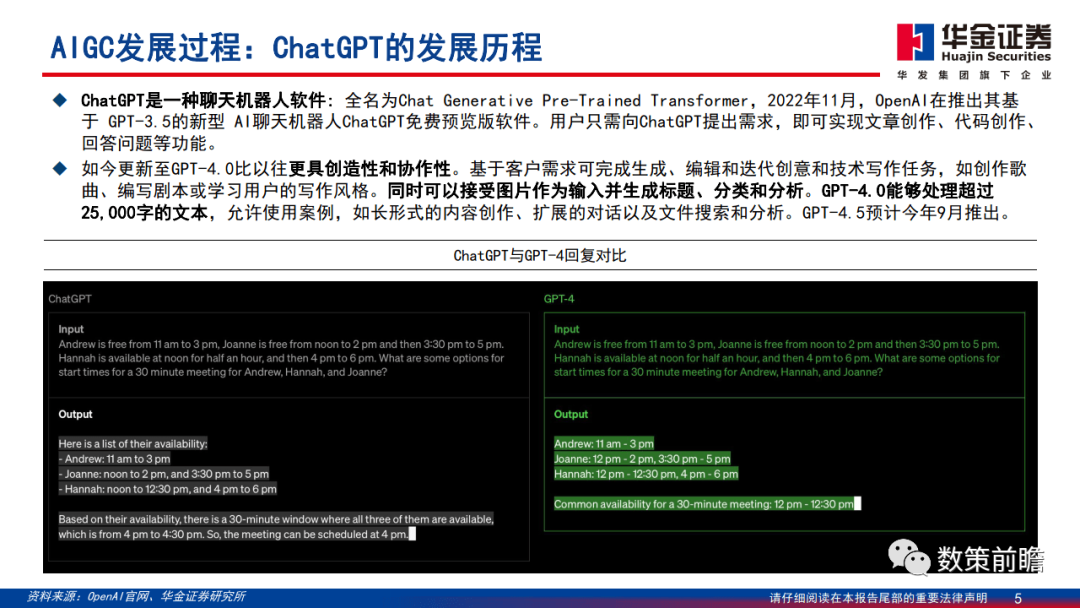
Task: Click the footer '请仔细阅读在本报告尾部的重要法律声明'
Action: (878, 598)
